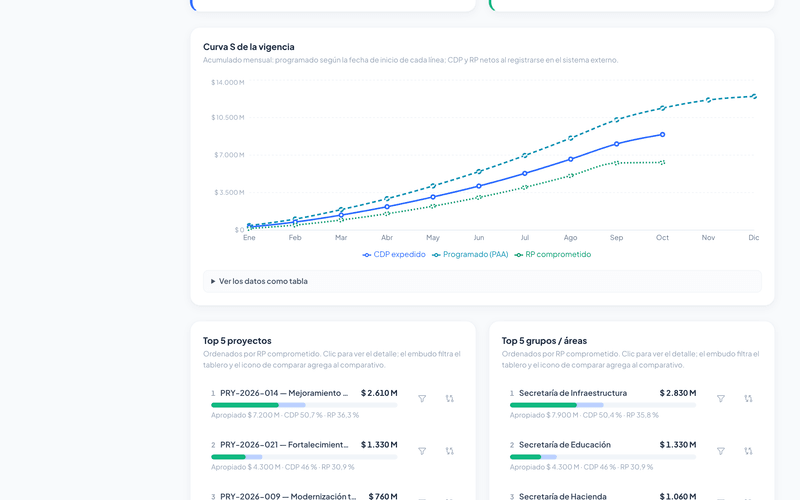
Task: Click the Ago month axis label
Action: pyautogui.click(x=570, y=237)
